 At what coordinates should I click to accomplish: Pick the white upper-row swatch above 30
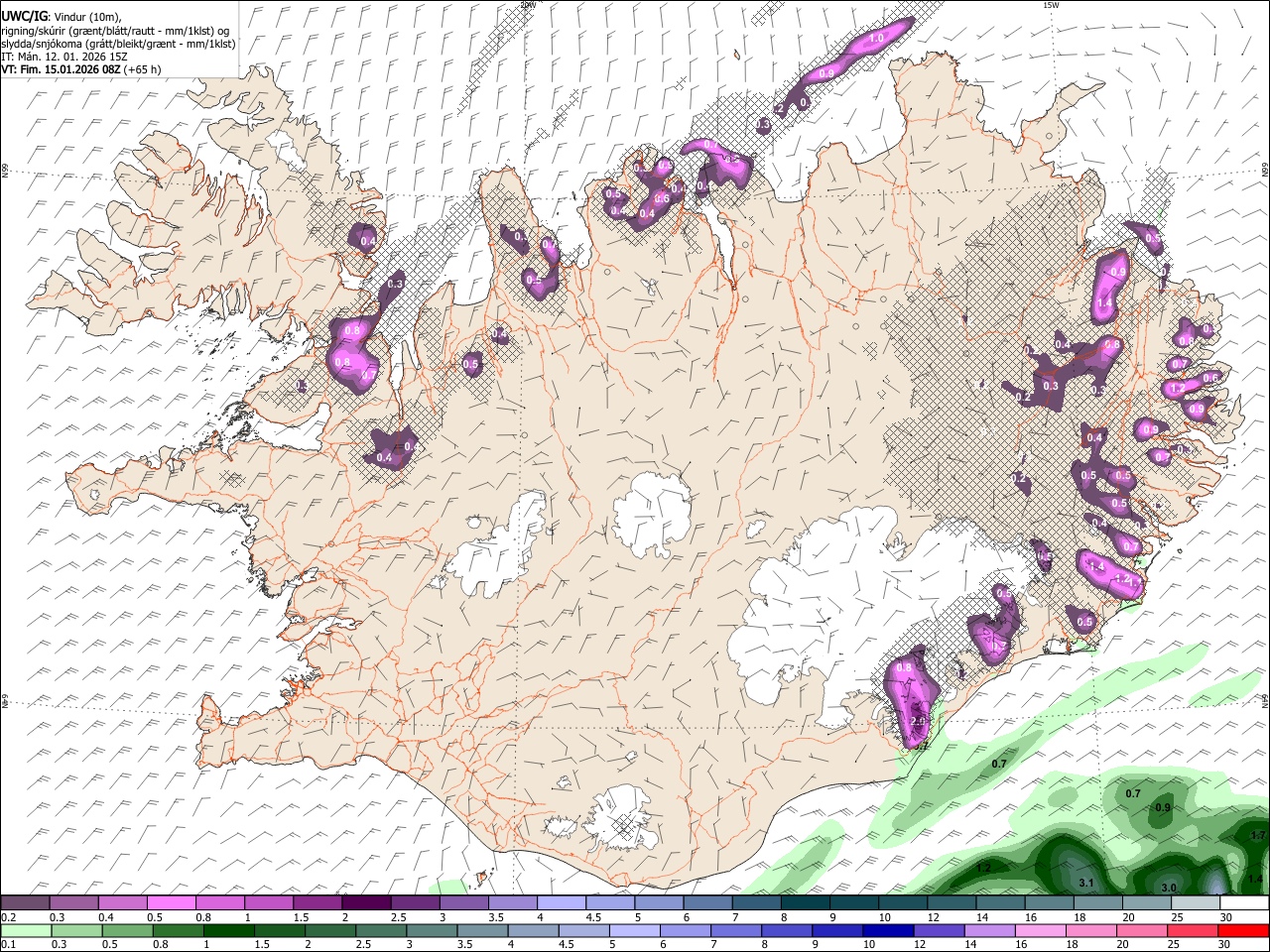click(1244, 903)
